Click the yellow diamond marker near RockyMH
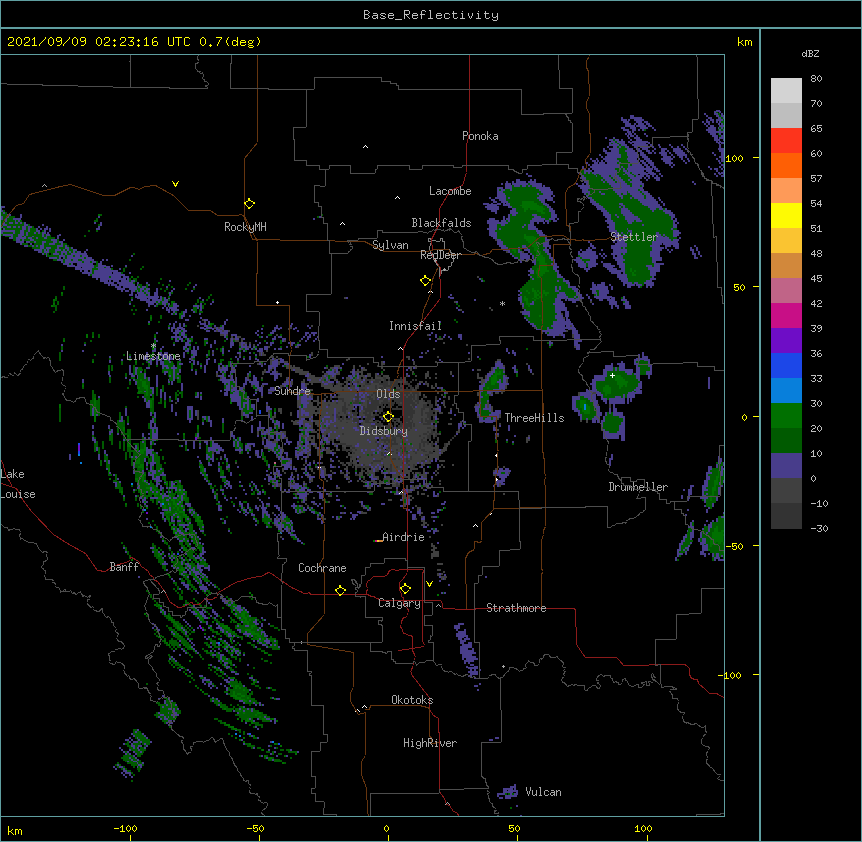The image size is (862, 842). pos(250,204)
